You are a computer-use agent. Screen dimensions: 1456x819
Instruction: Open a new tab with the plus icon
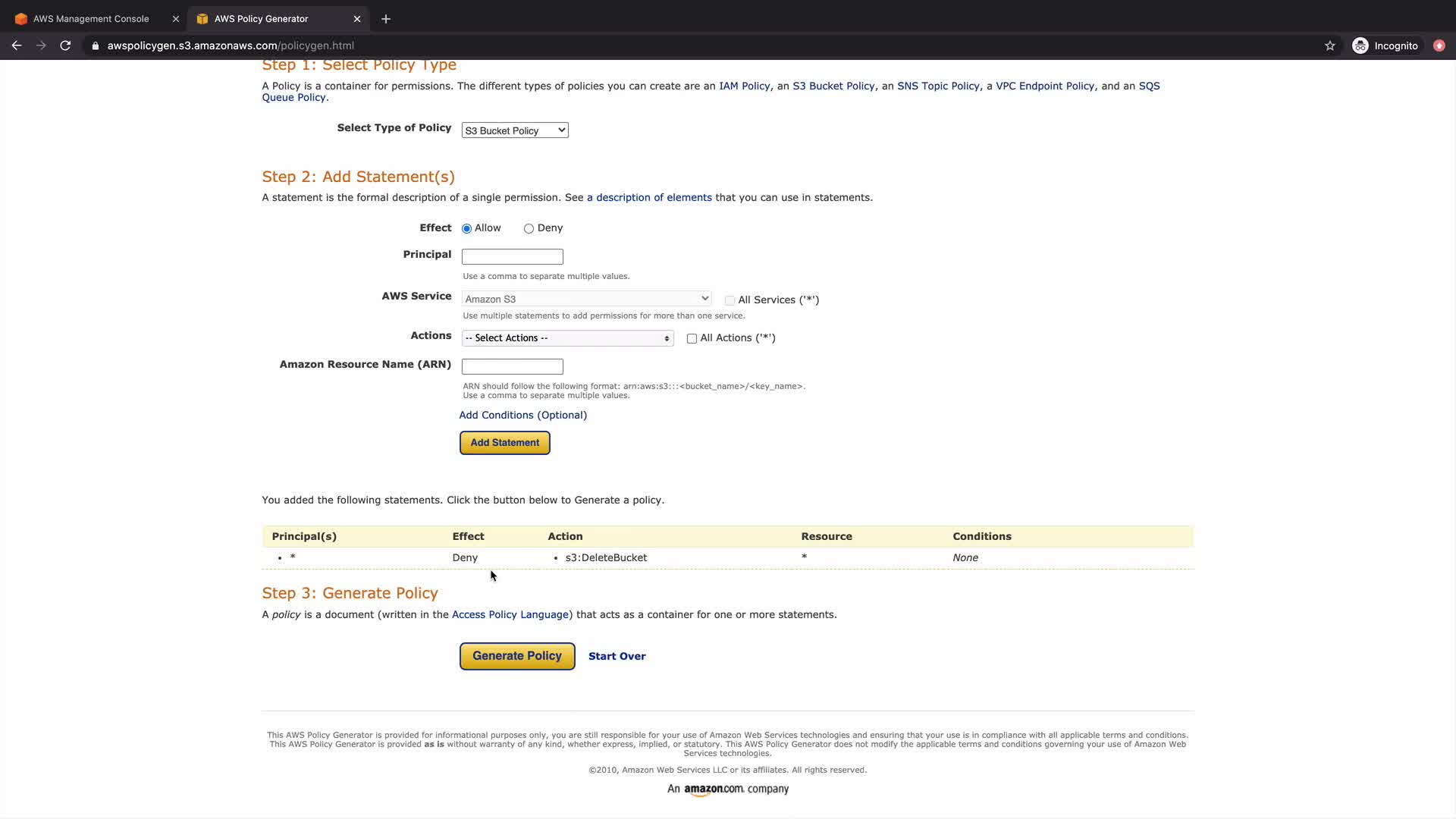pyautogui.click(x=386, y=19)
